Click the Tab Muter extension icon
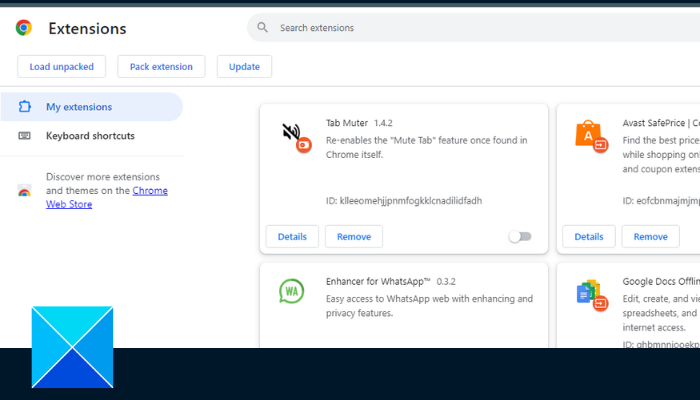This screenshot has height=400, width=700. click(293, 135)
